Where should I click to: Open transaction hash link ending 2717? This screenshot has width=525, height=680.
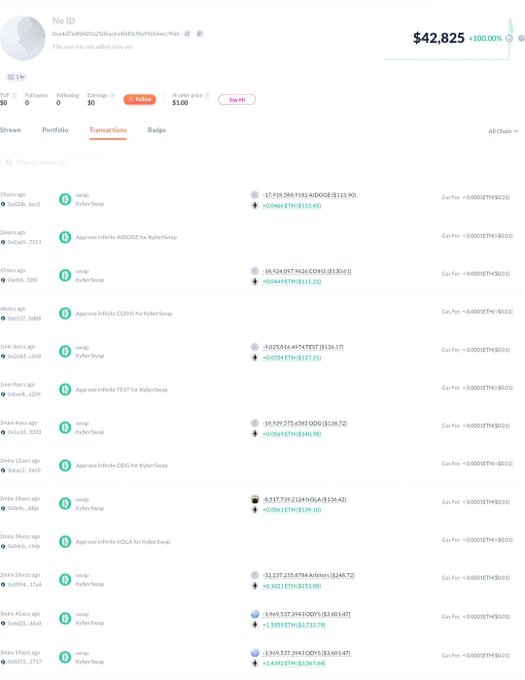pyautogui.click(x=24, y=662)
